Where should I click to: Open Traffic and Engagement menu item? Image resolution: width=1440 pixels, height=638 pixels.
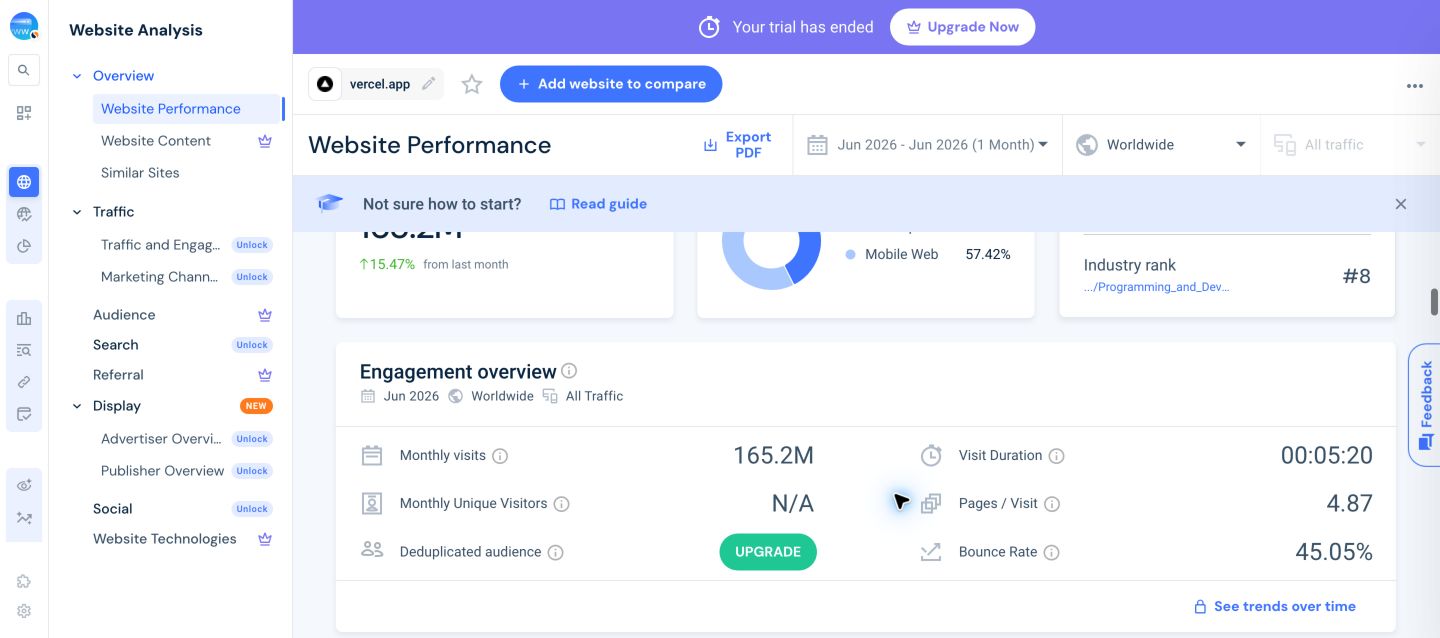160,245
